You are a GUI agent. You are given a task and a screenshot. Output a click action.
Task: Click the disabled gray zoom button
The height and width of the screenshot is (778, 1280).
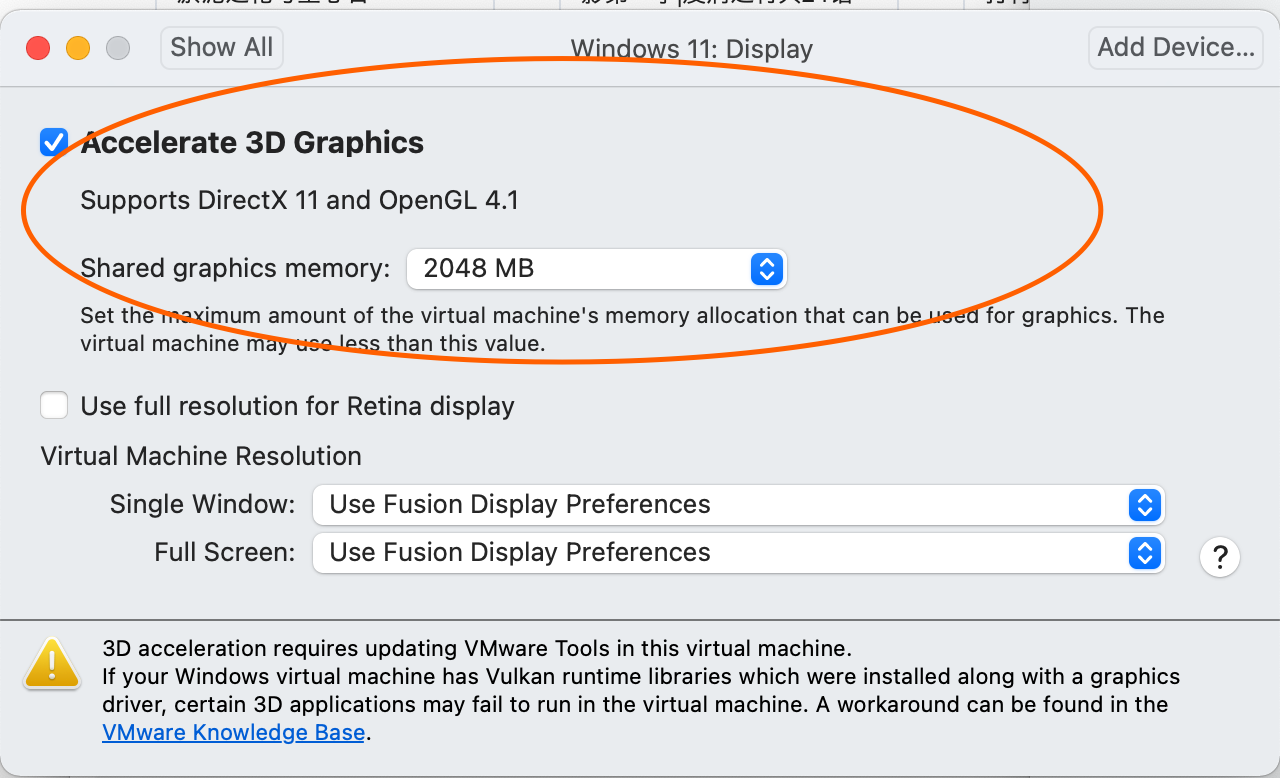[118, 47]
